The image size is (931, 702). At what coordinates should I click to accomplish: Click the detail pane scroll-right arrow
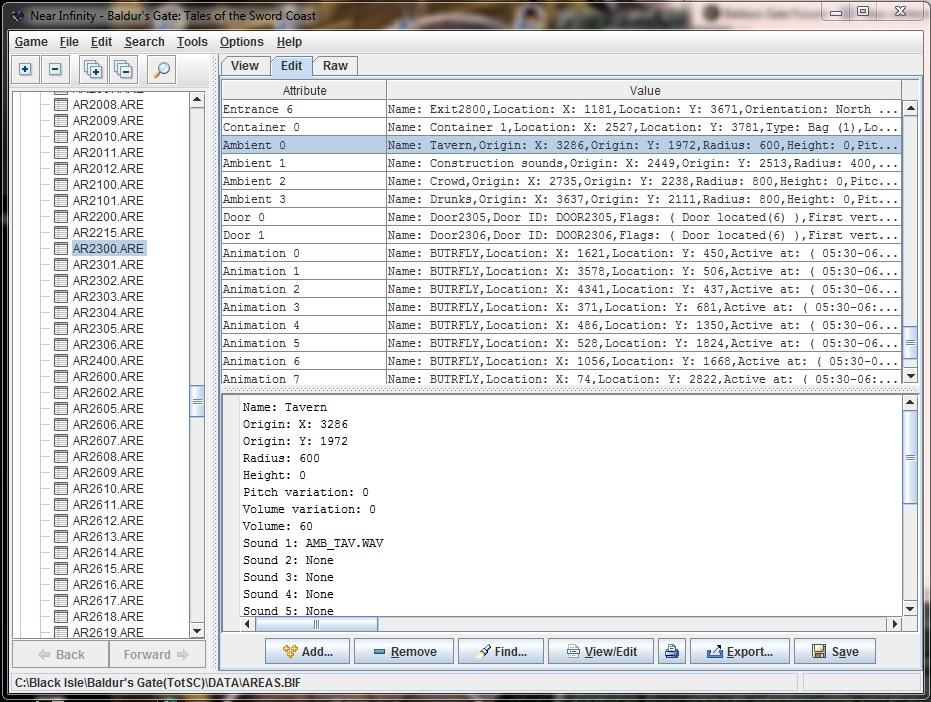(895, 624)
